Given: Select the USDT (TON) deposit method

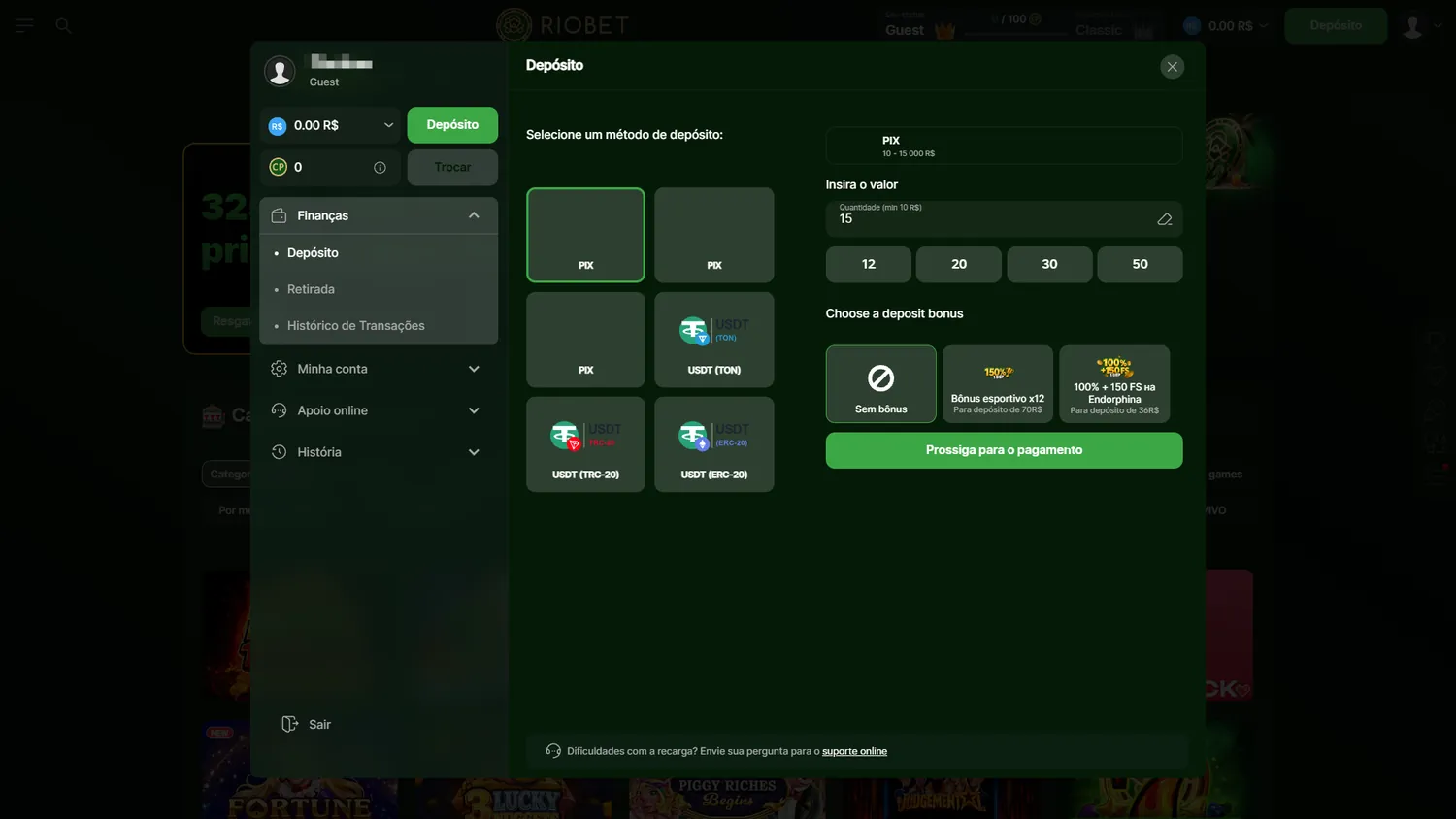Looking at the screenshot, I should click(x=714, y=340).
